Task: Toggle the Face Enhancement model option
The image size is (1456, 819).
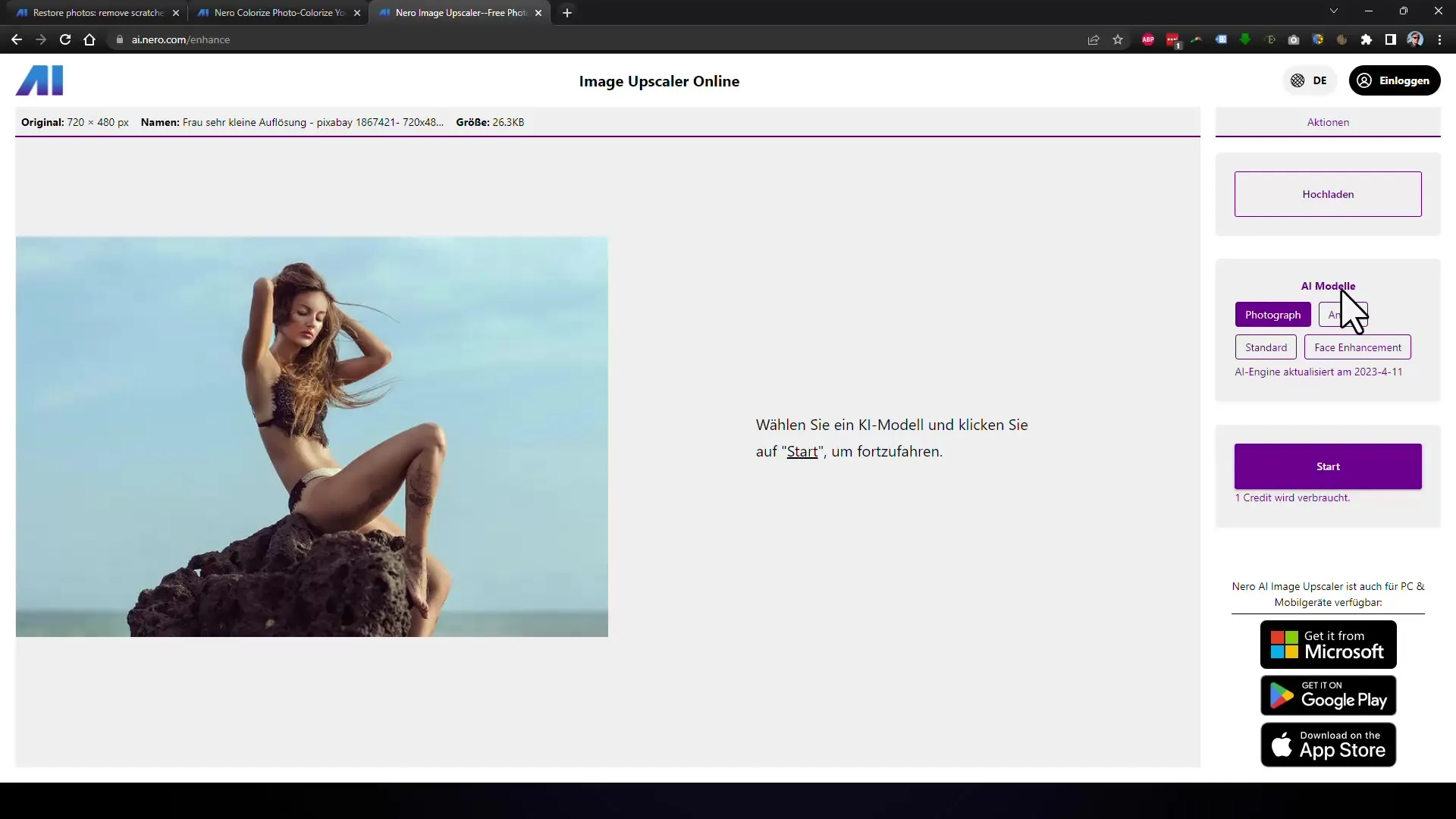Action: [1358, 347]
